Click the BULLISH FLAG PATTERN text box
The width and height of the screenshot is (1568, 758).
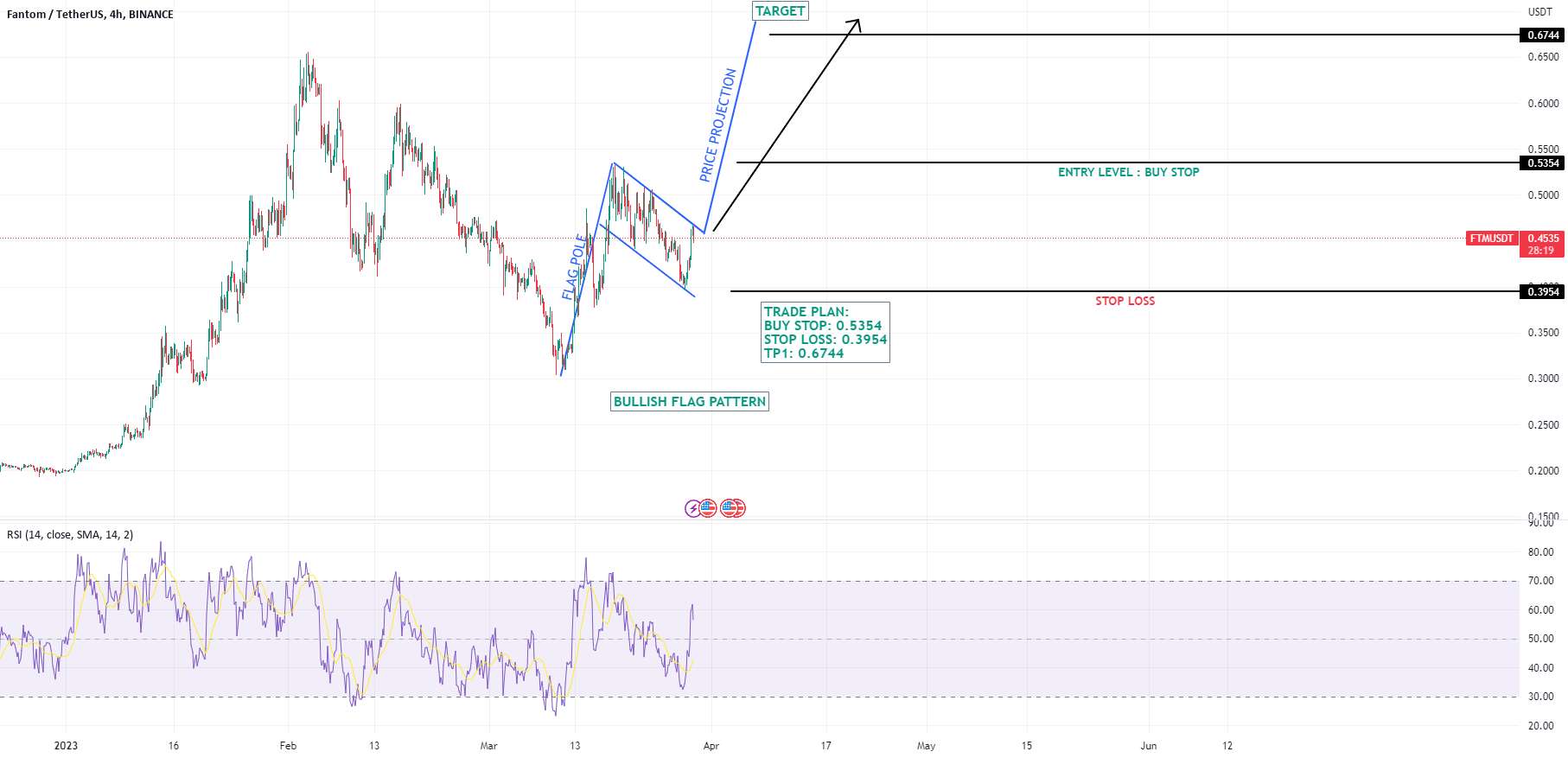tap(690, 402)
